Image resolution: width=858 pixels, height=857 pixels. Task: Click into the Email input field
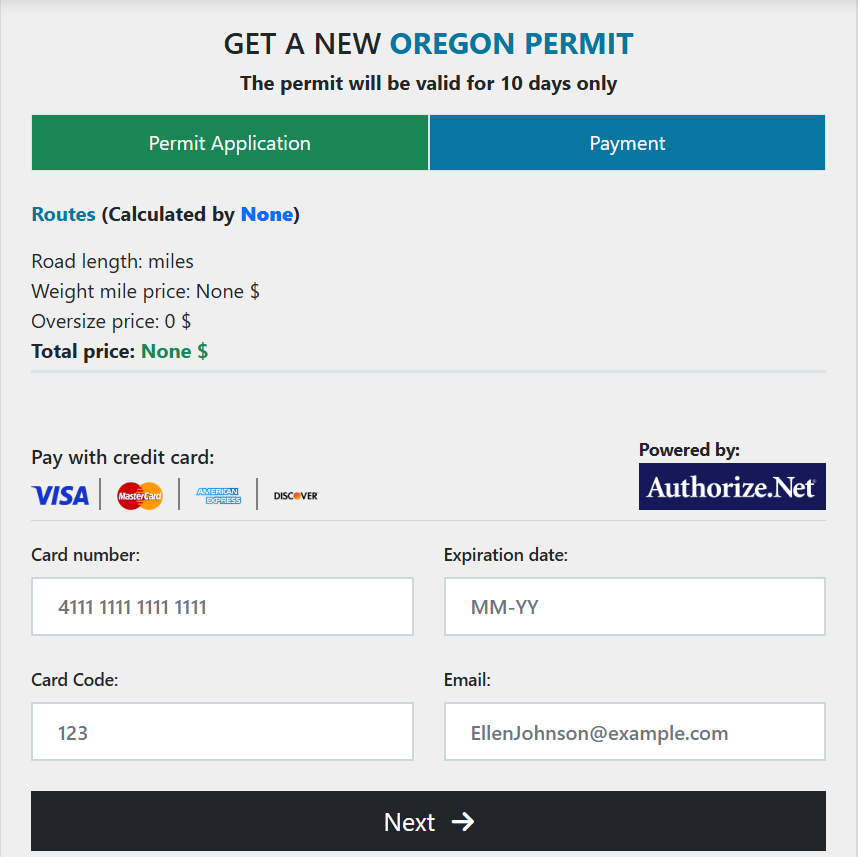(x=634, y=732)
